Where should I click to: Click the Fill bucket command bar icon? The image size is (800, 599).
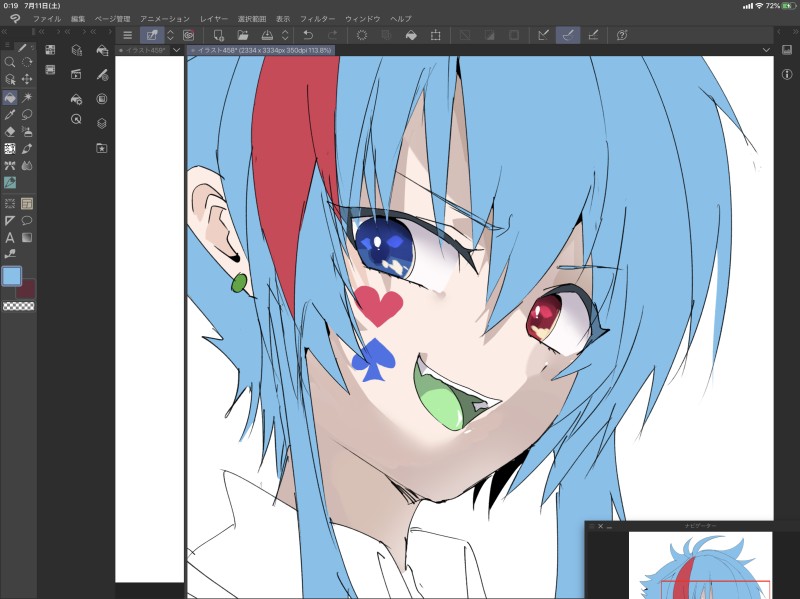tap(411, 35)
